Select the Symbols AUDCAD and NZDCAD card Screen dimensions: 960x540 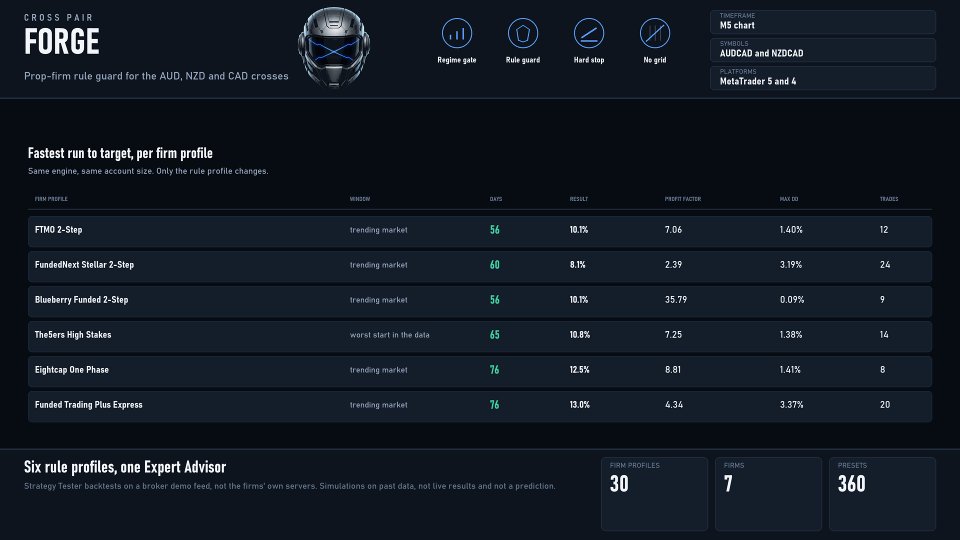tap(823, 50)
